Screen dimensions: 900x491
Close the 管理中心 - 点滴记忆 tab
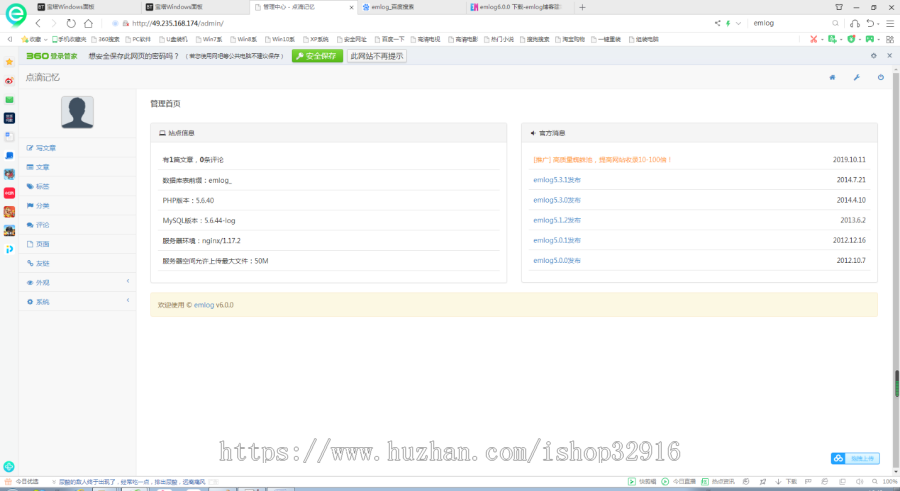351,7
